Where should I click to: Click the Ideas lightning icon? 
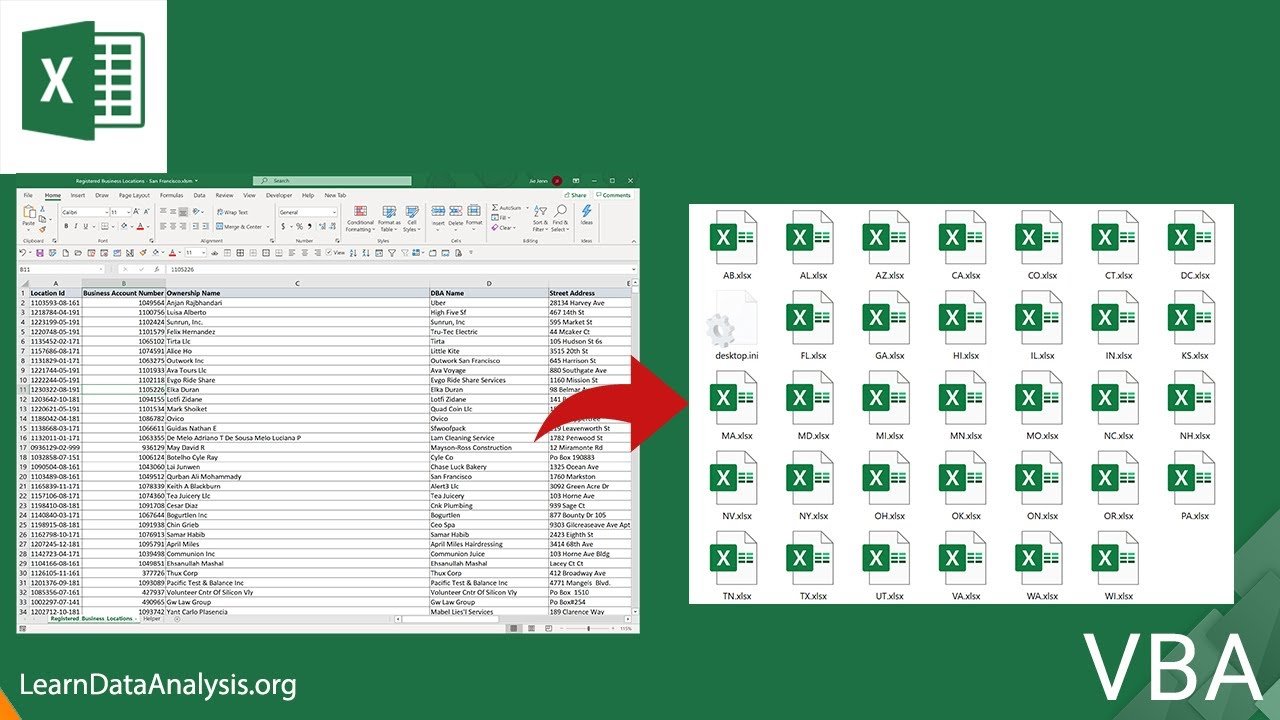point(587,213)
